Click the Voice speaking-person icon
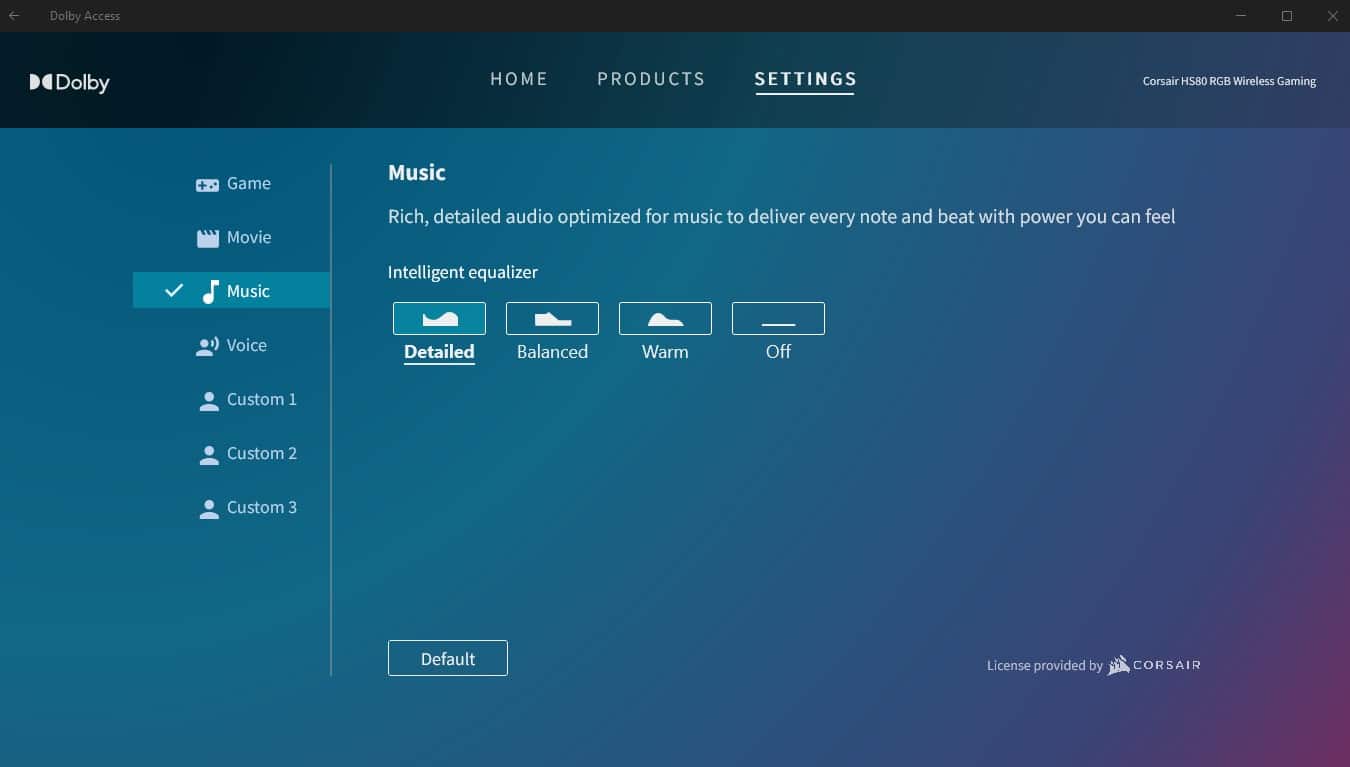This screenshot has width=1350, height=767. [x=207, y=346]
